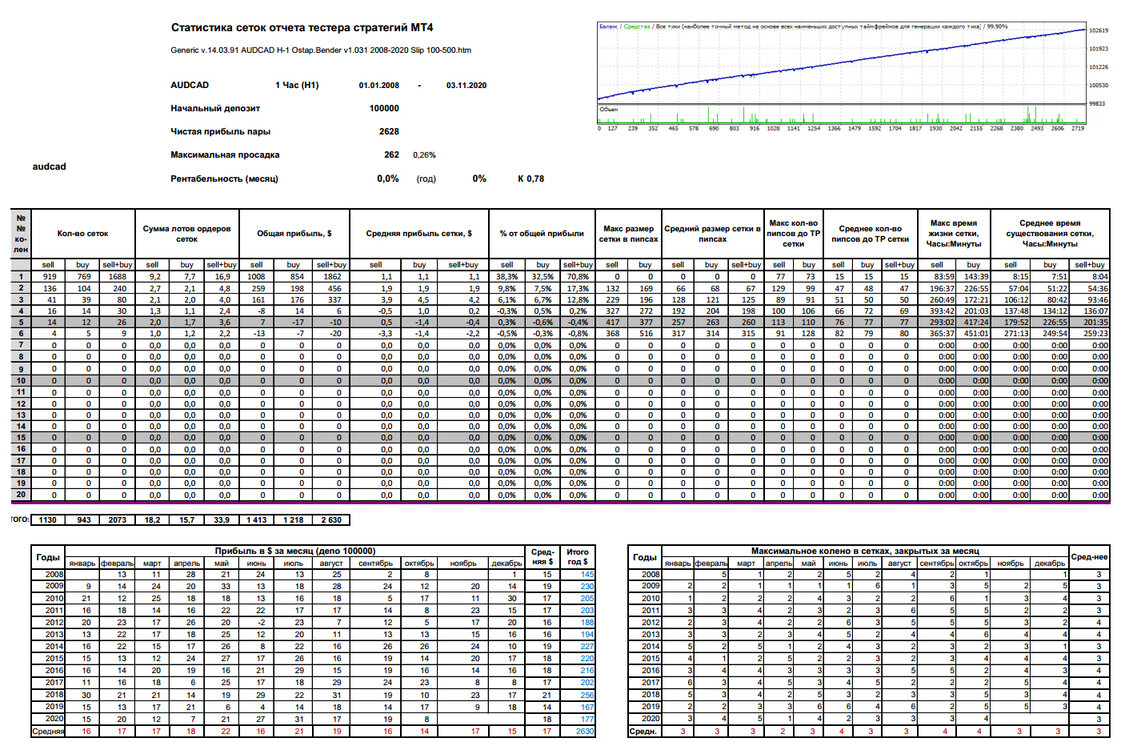Select lifetime cell '143:39' in row 1

[x=974, y=277]
